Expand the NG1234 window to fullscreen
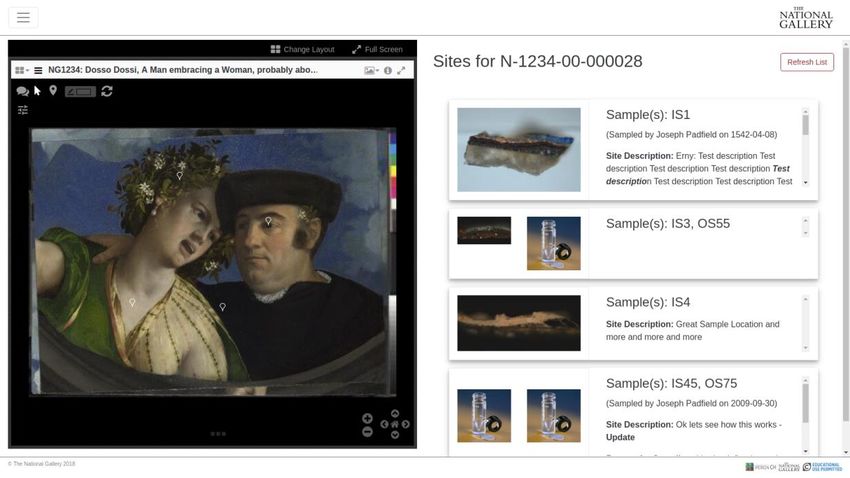 click(x=401, y=70)
